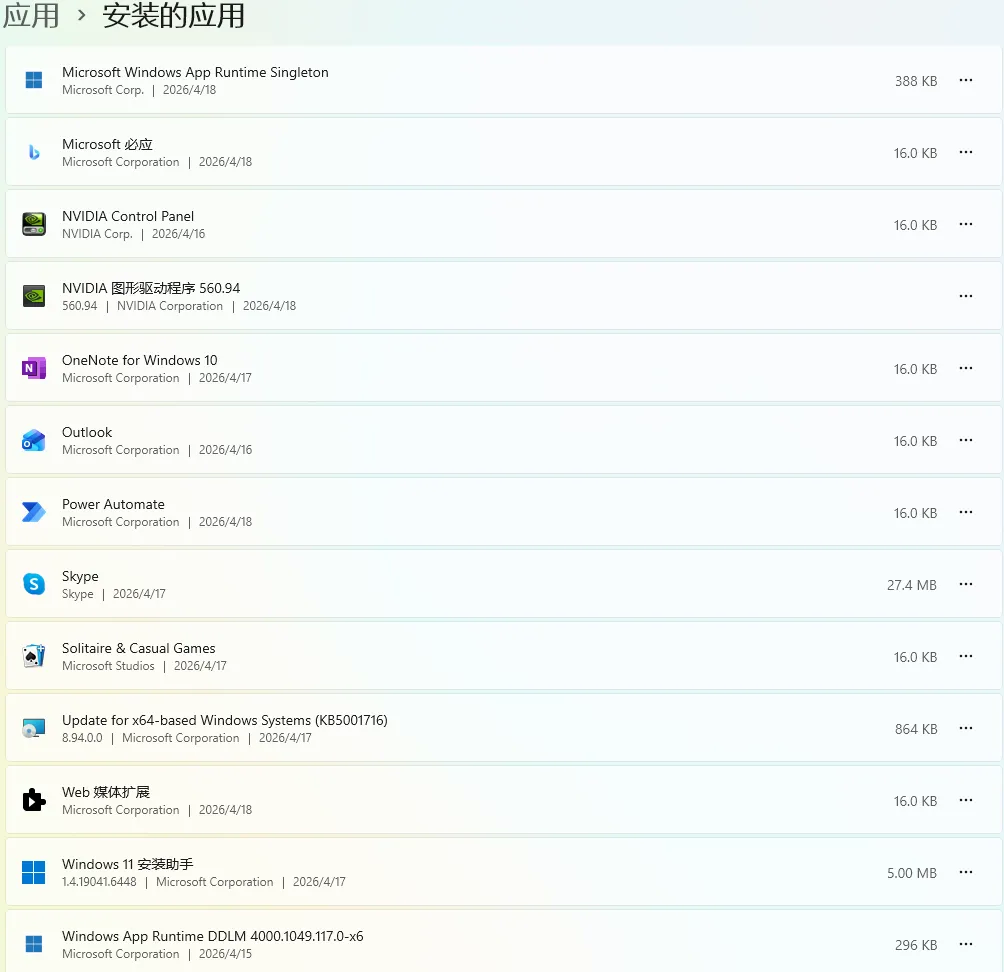The height and width of the screenshot is (972, 1004).
Task: Select the Solitaire & Casual Games name
Action: (138, 648)
